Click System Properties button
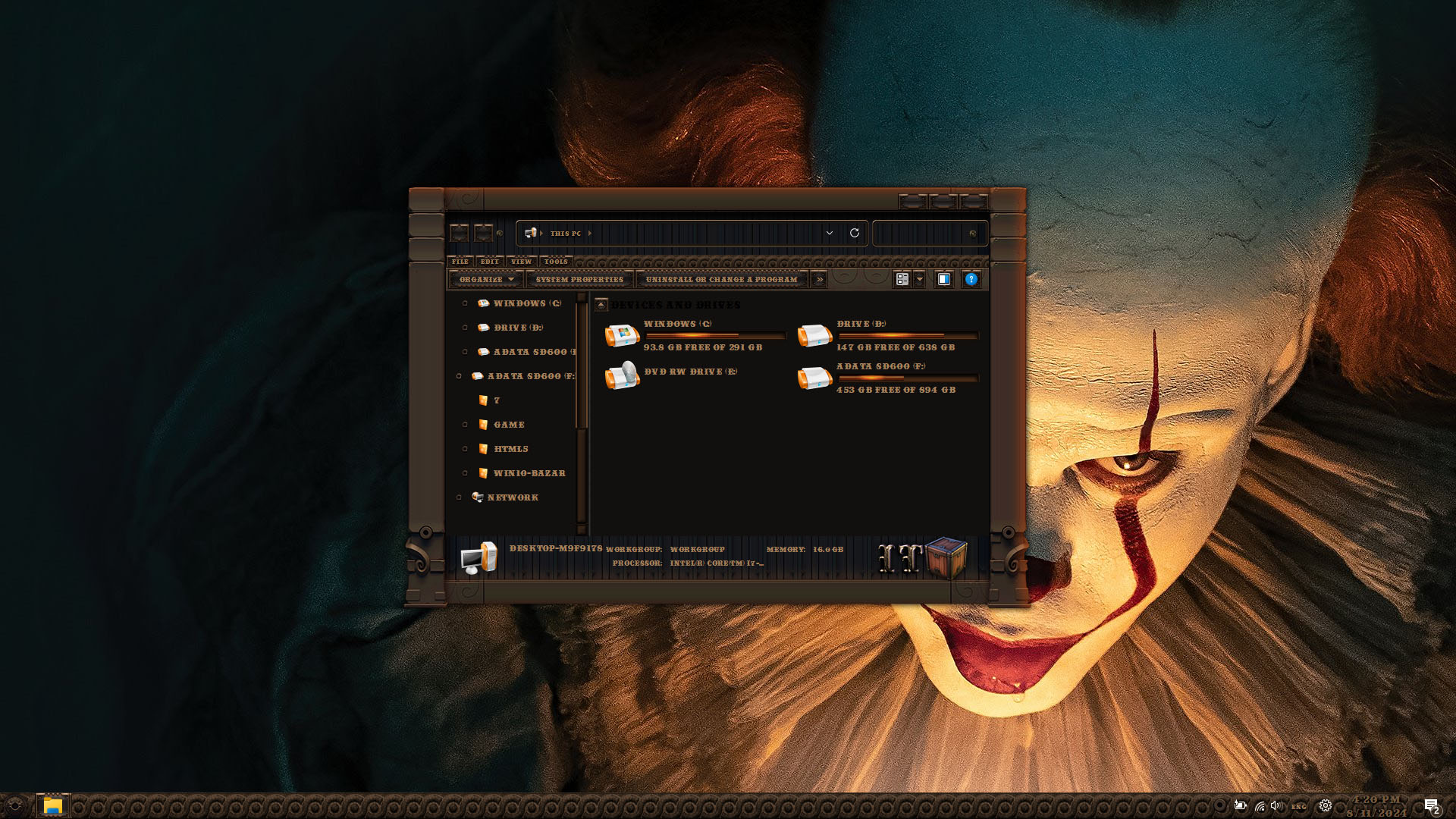The height and width of the screenshot is (819, 1456). (x=579, y=279)
